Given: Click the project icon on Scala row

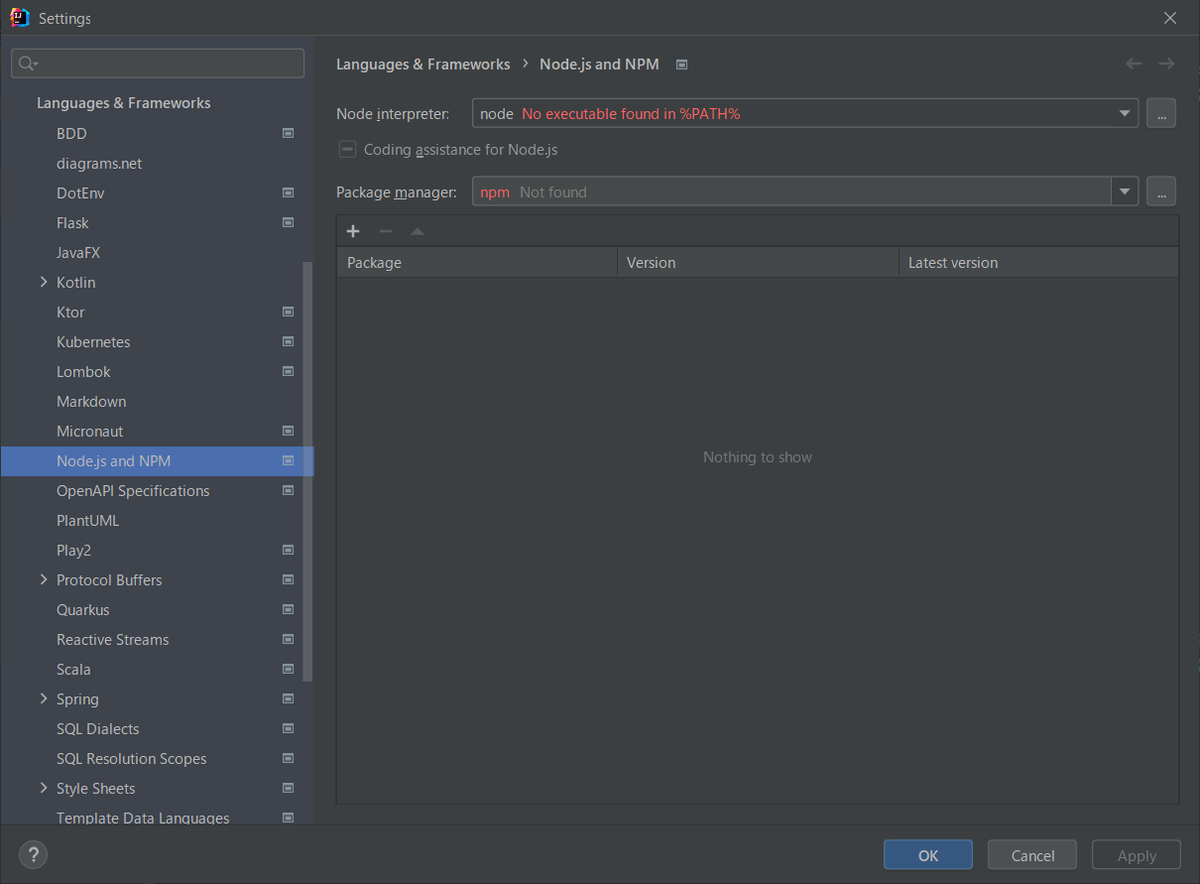Looking at the screenshot, I should pos(288,669).
